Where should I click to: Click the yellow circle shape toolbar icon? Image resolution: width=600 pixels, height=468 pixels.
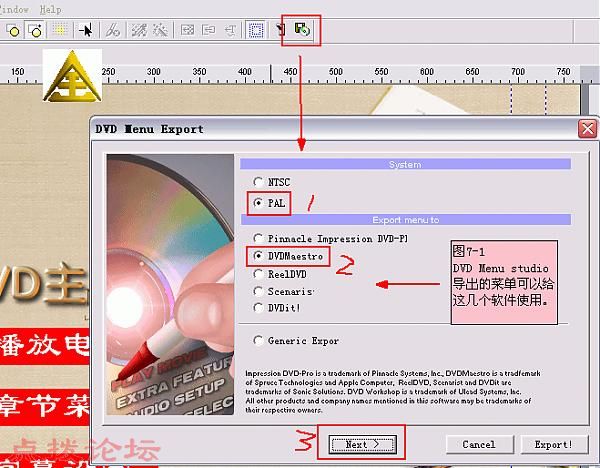click(14, 30)
